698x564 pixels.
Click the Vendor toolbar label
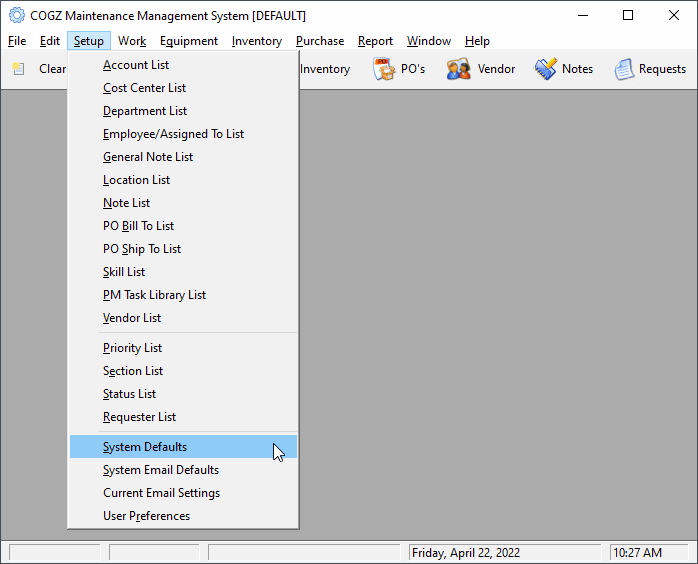pos(496,69)
